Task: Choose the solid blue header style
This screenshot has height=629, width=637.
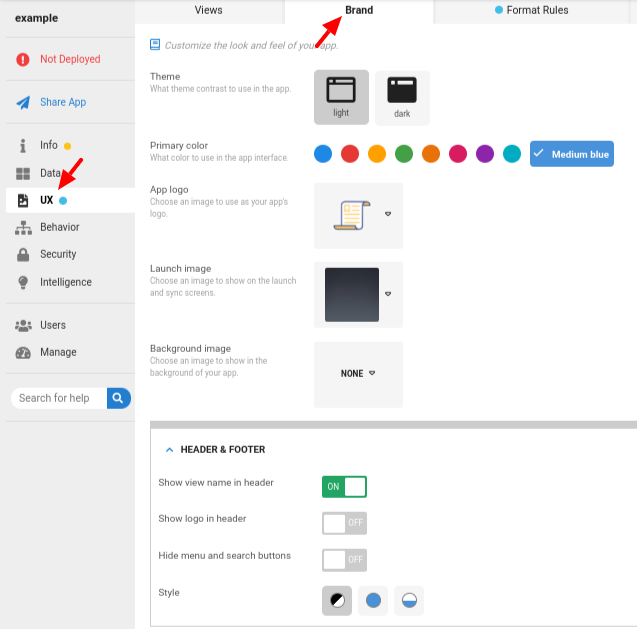Action: 373,601
